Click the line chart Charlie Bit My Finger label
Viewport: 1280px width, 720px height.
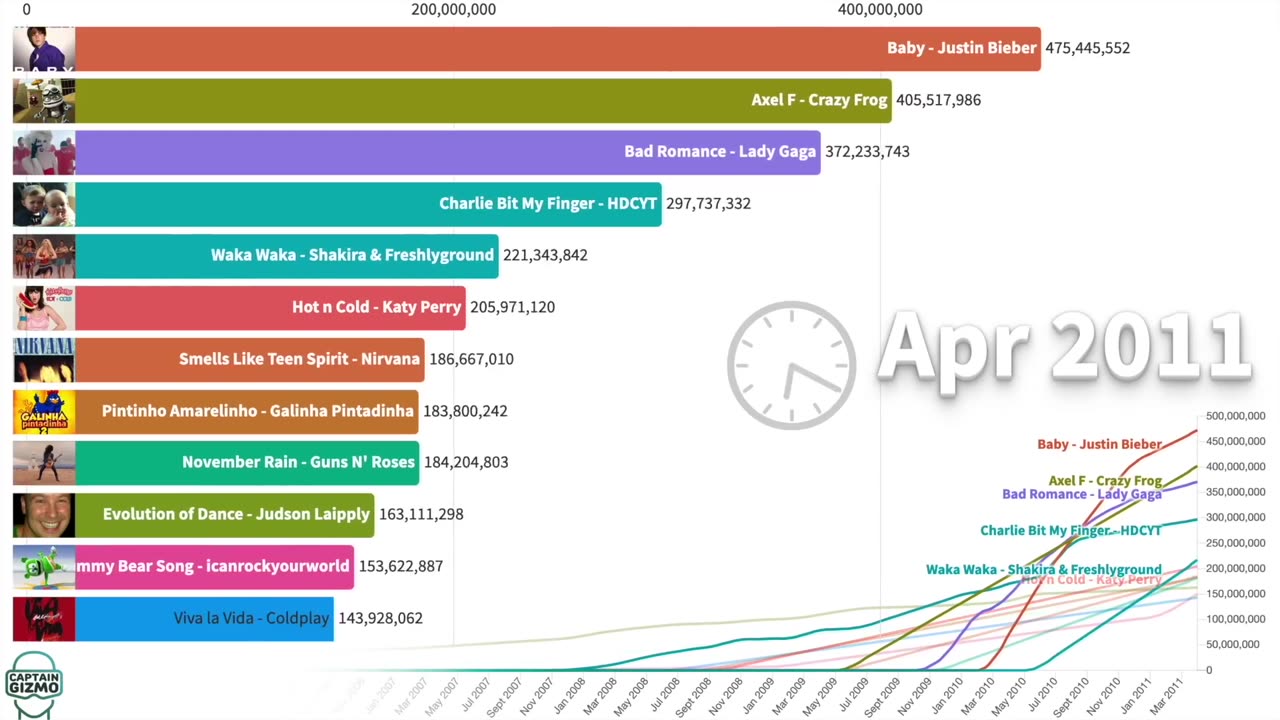(x=1071, y=531)
